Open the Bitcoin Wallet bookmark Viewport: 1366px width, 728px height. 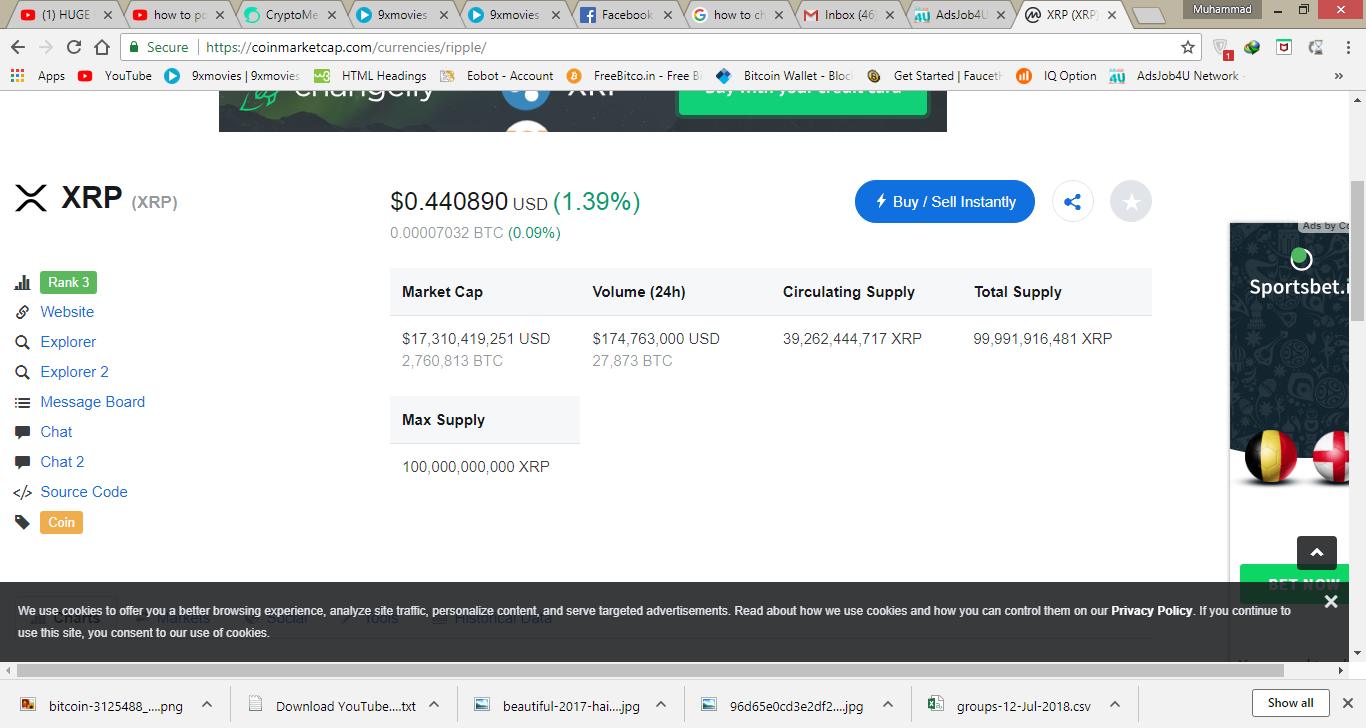[784, 76]
